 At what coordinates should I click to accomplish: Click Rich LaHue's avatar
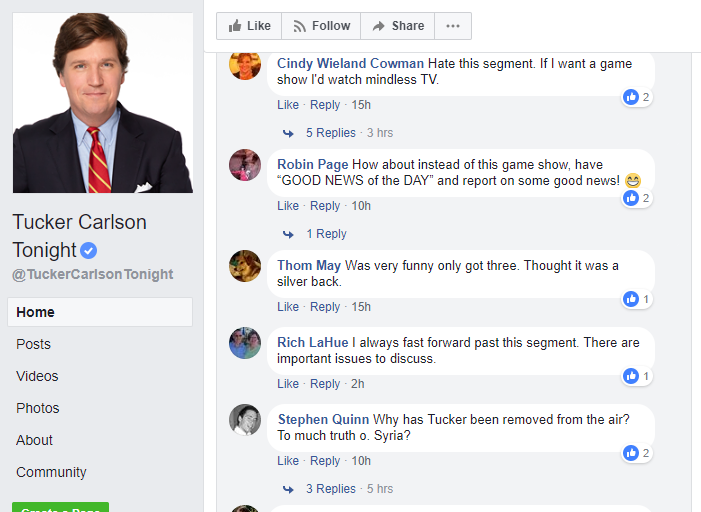(x=245, y=343)
